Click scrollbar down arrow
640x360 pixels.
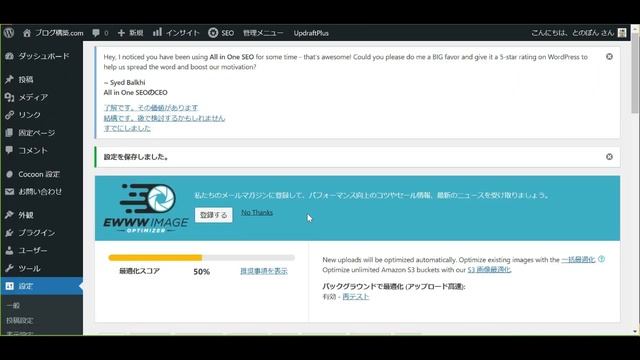tap(635, 332)
